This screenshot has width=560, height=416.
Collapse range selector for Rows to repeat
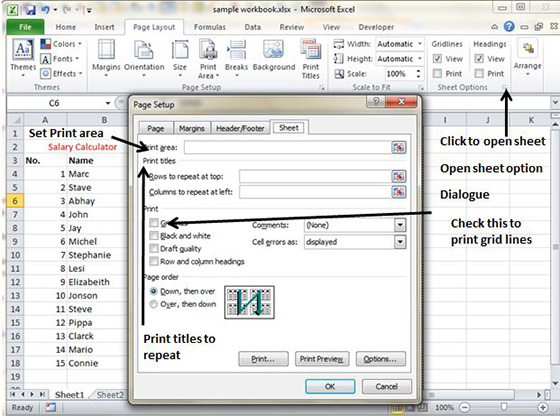pyautogui.click(x=399, y=176)
